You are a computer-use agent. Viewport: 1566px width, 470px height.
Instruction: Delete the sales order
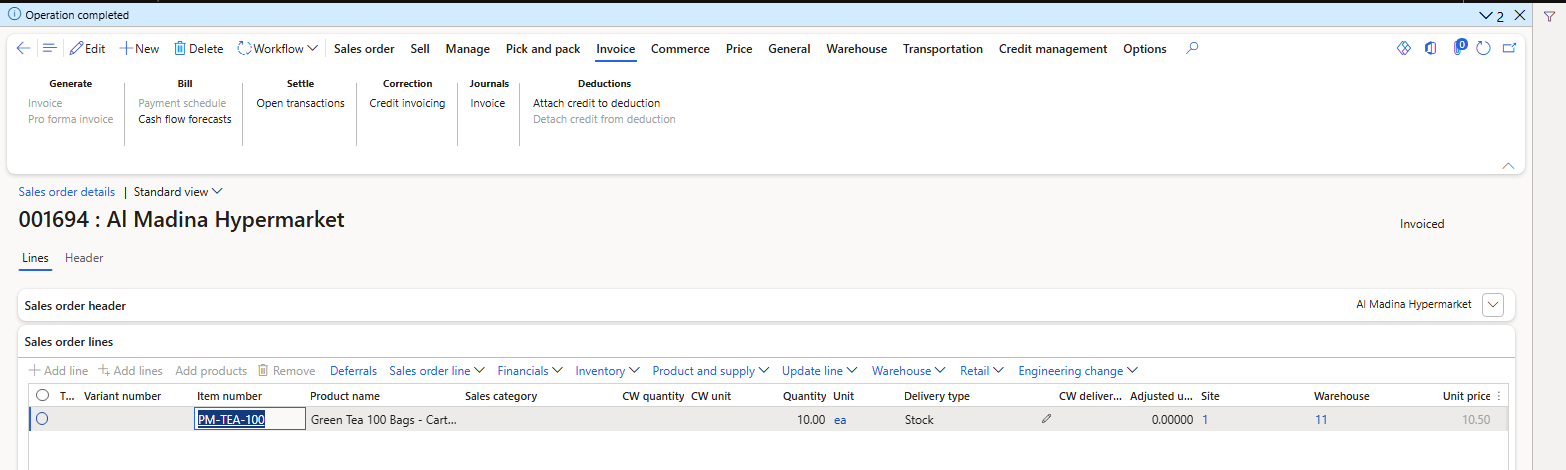(x=198, y=48)
